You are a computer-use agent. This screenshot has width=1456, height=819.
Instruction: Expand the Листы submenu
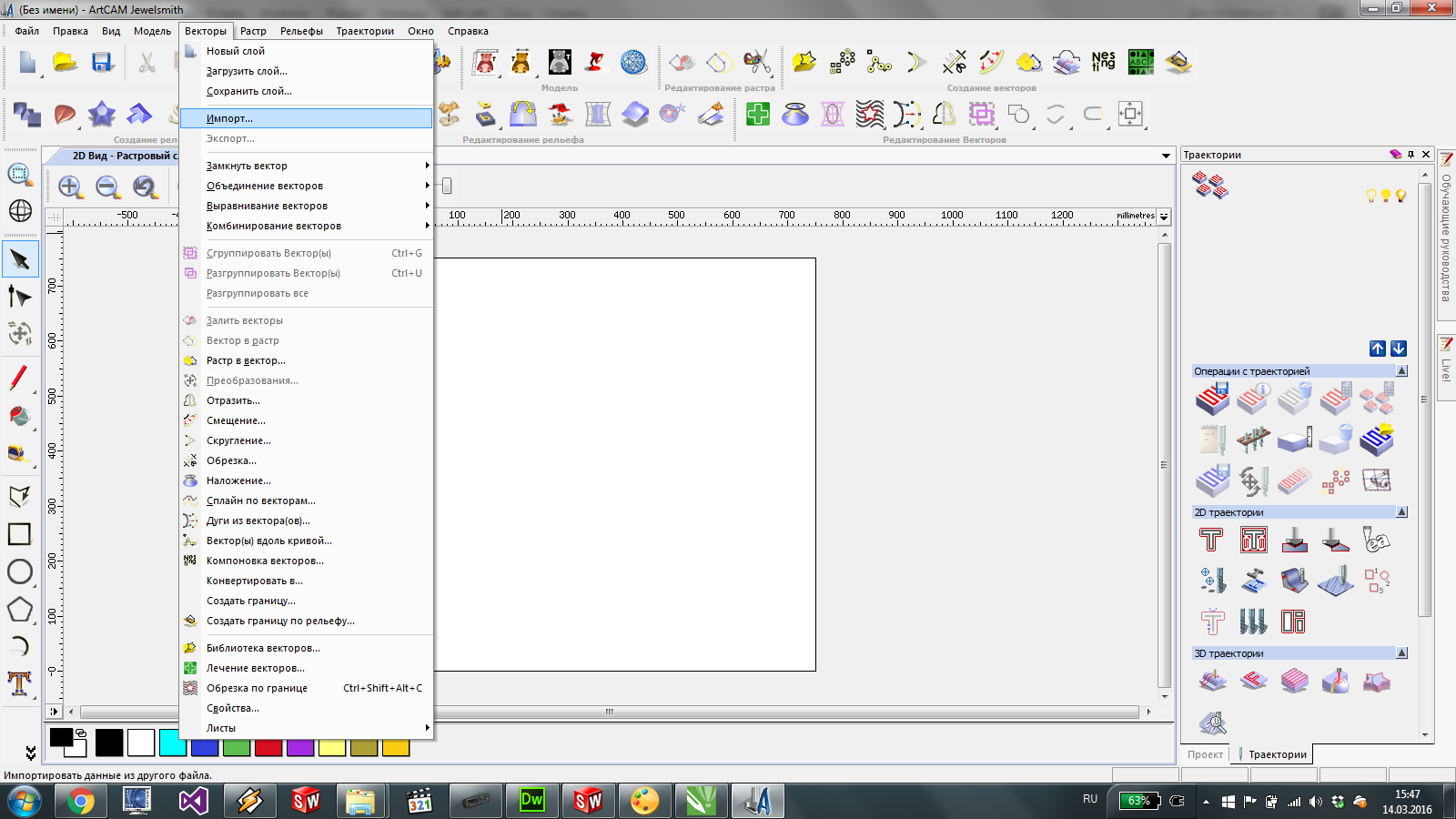(x=306, y=728)
